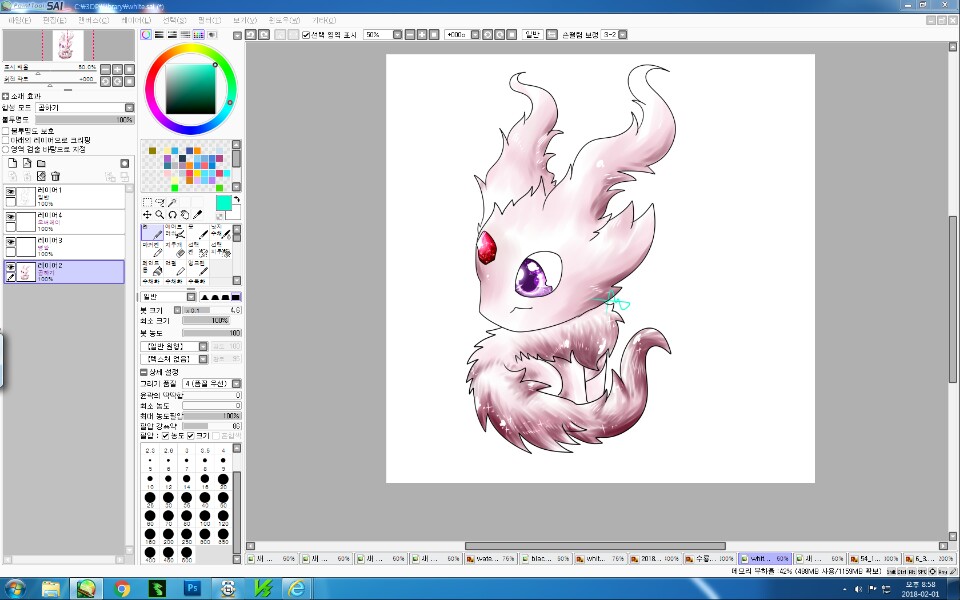The image size is (960, 600).
Task: Click the 일반 button in top toolbar
Action: pos(532,34)
